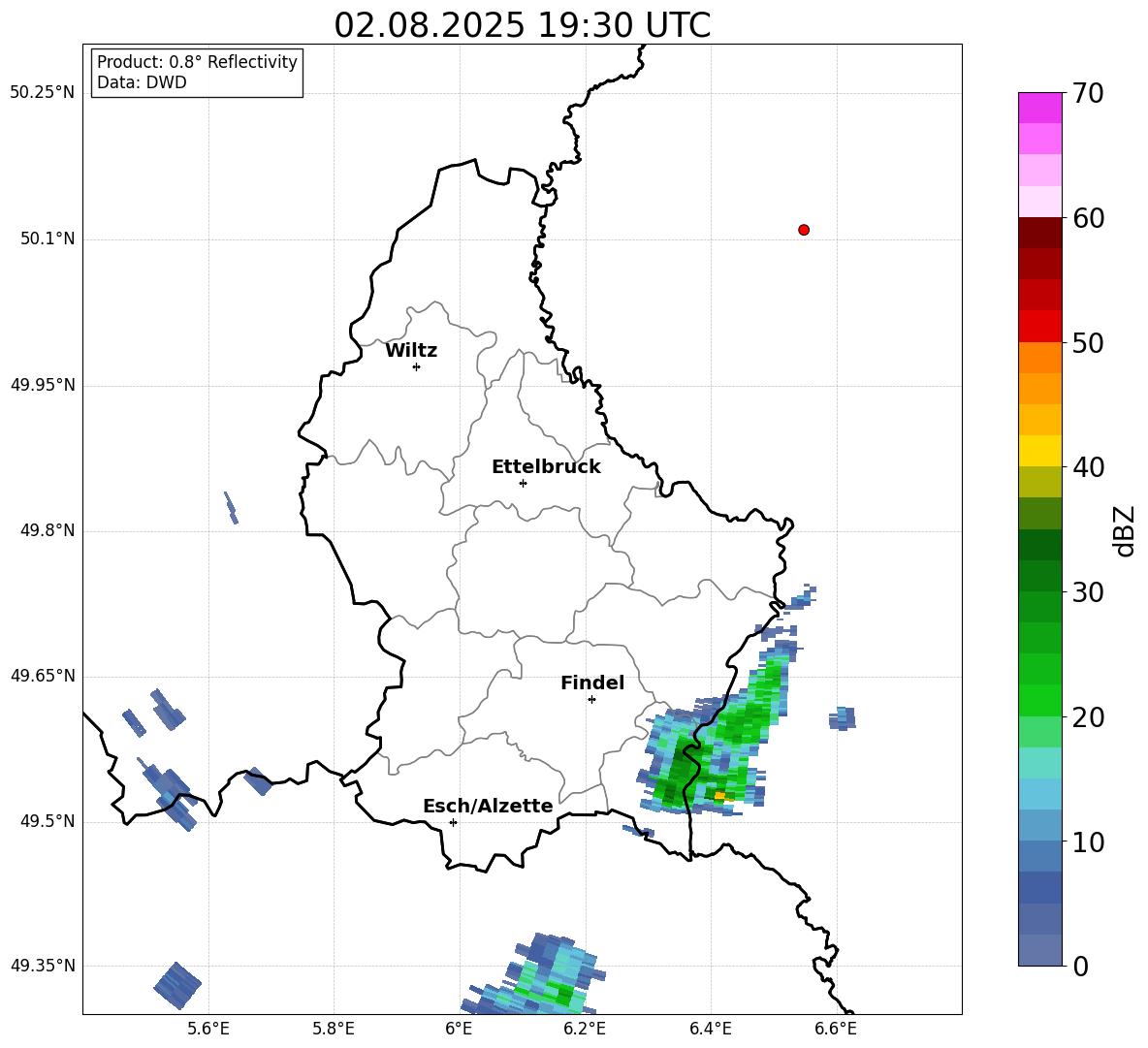Click the colorbar 10 tick label
Screen dimensions: 1148x1048
point(1088,842)
